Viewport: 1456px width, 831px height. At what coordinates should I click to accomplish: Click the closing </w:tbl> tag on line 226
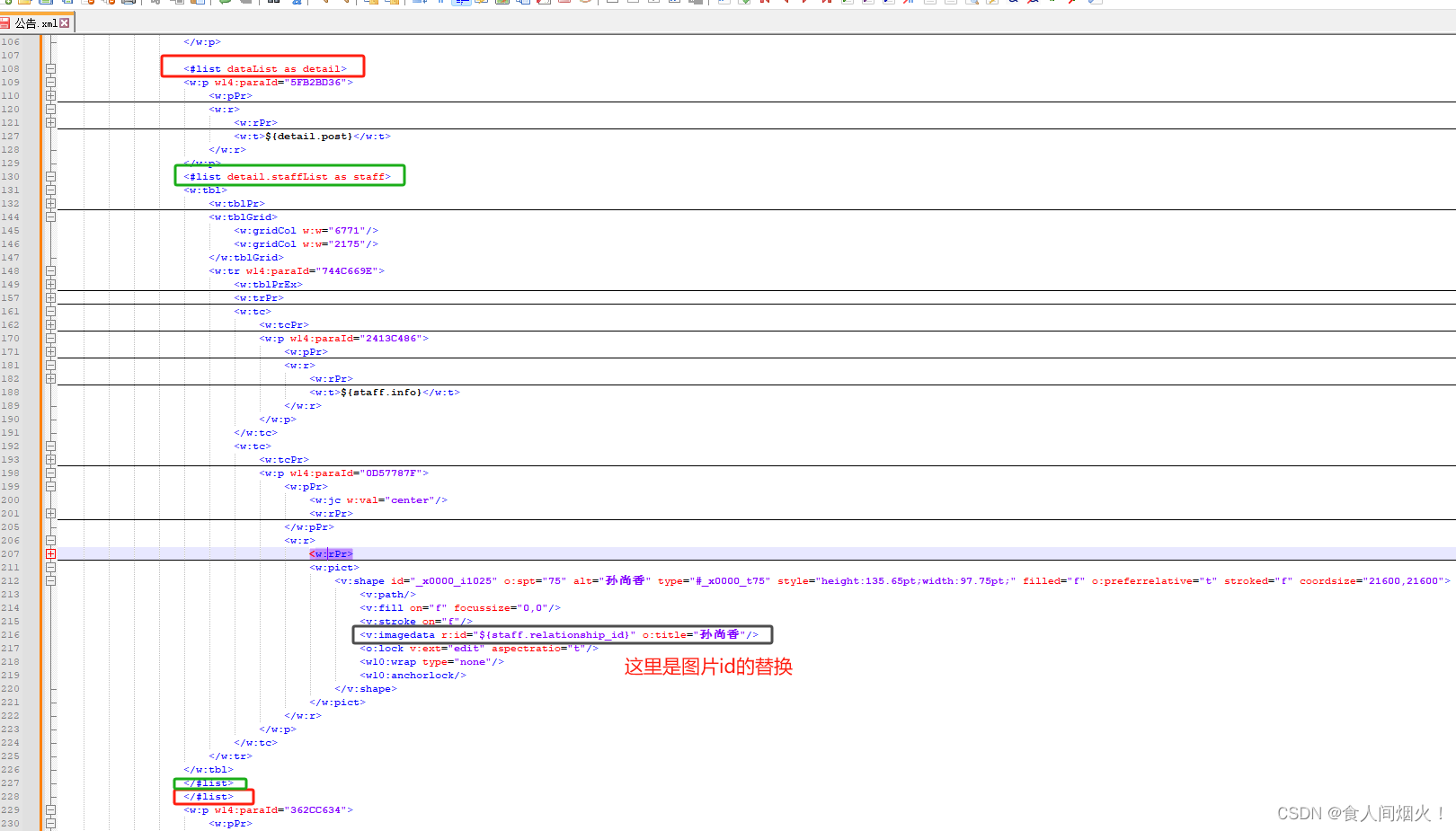click(209, 770)
